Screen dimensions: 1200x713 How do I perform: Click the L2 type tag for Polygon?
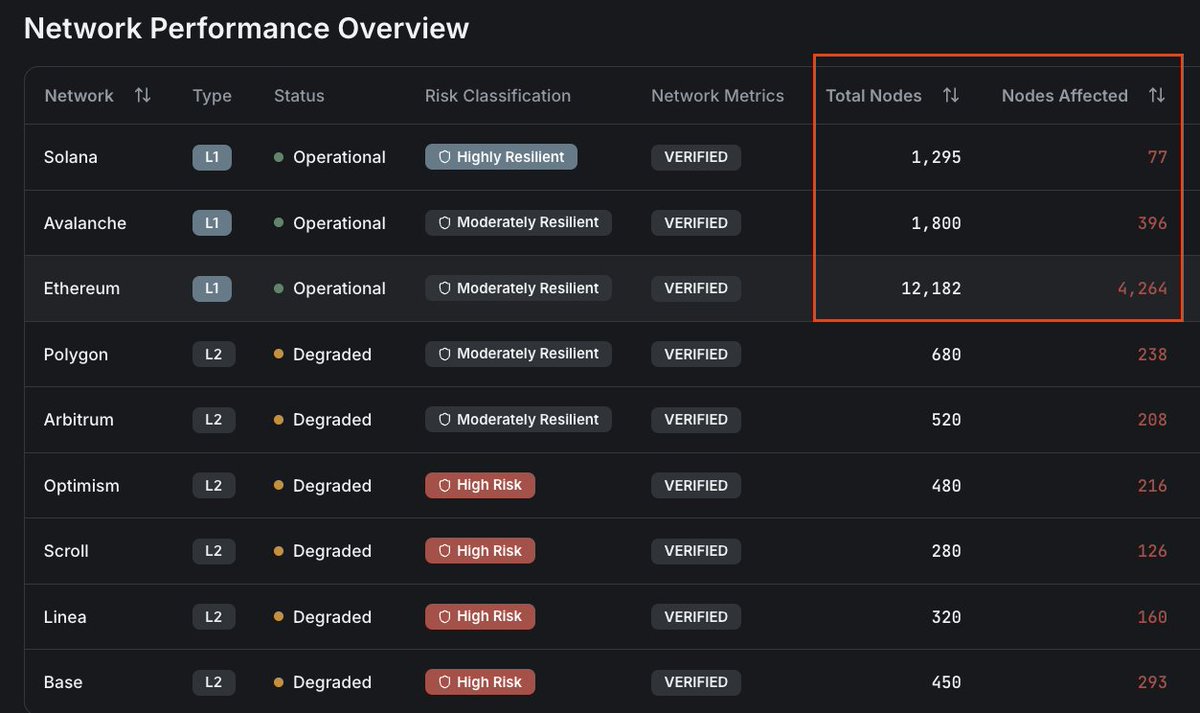(214, 354)
